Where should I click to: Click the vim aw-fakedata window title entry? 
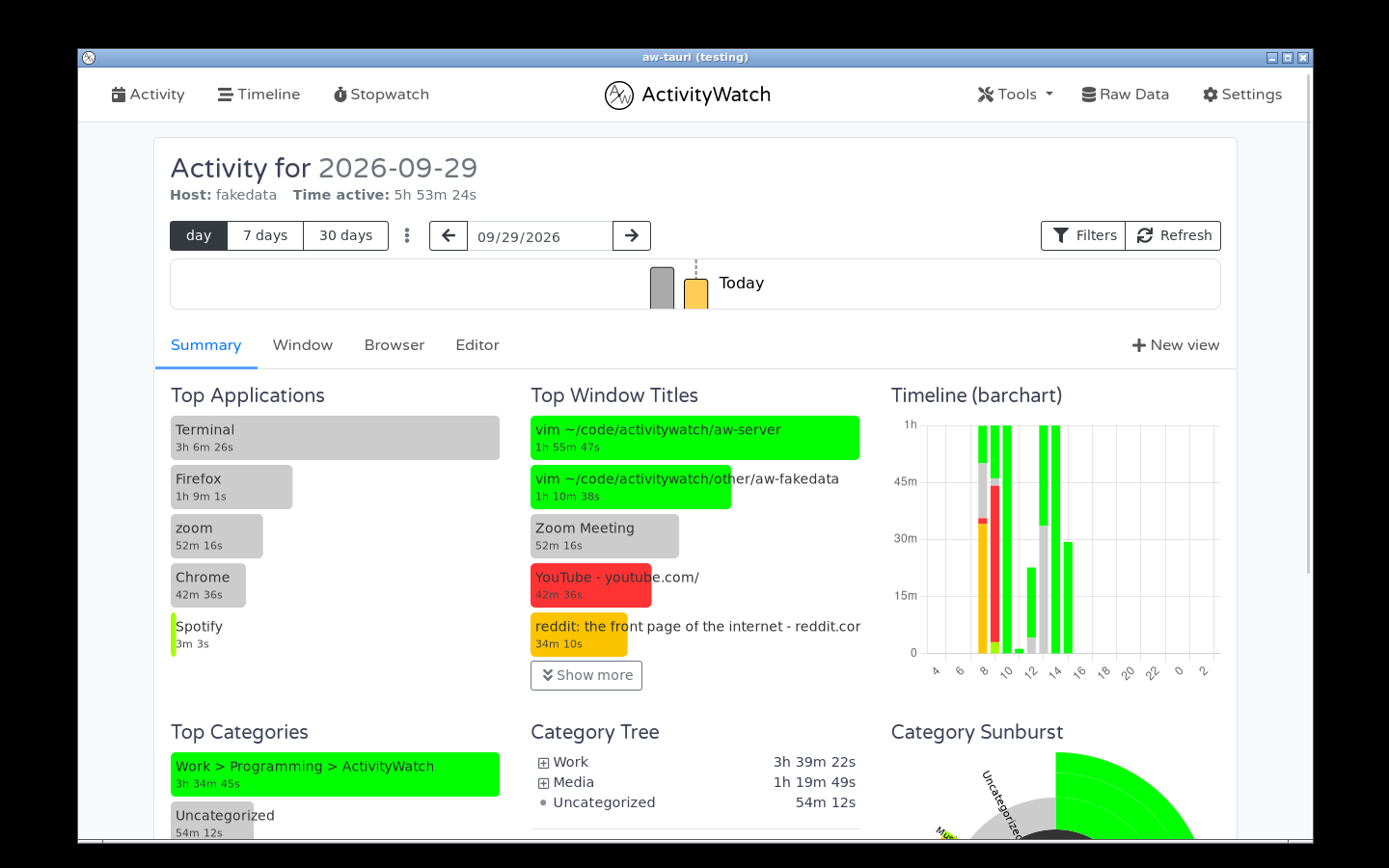click(x=685, y=487)
